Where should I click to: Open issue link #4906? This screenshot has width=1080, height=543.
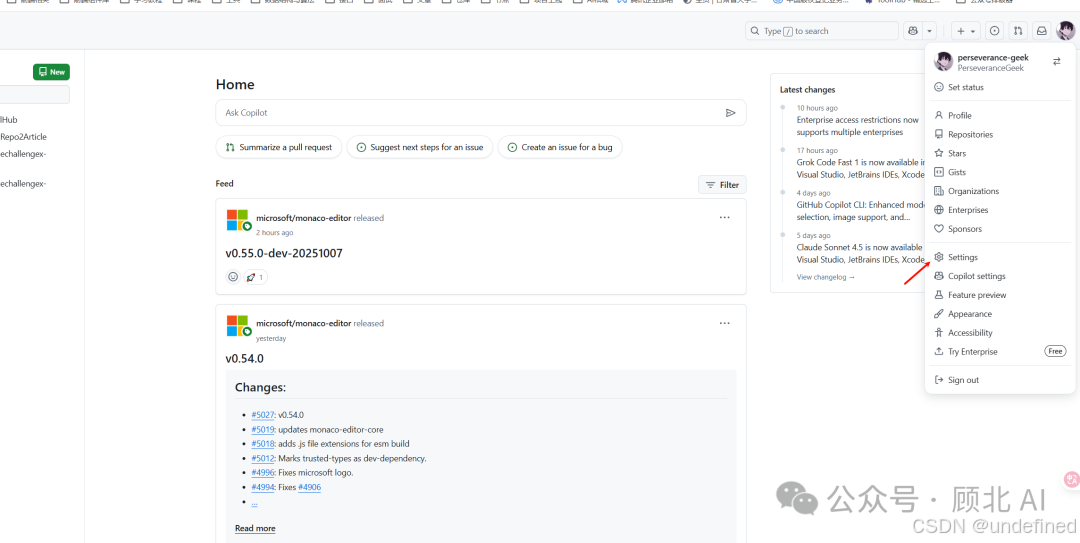(309, 487)
